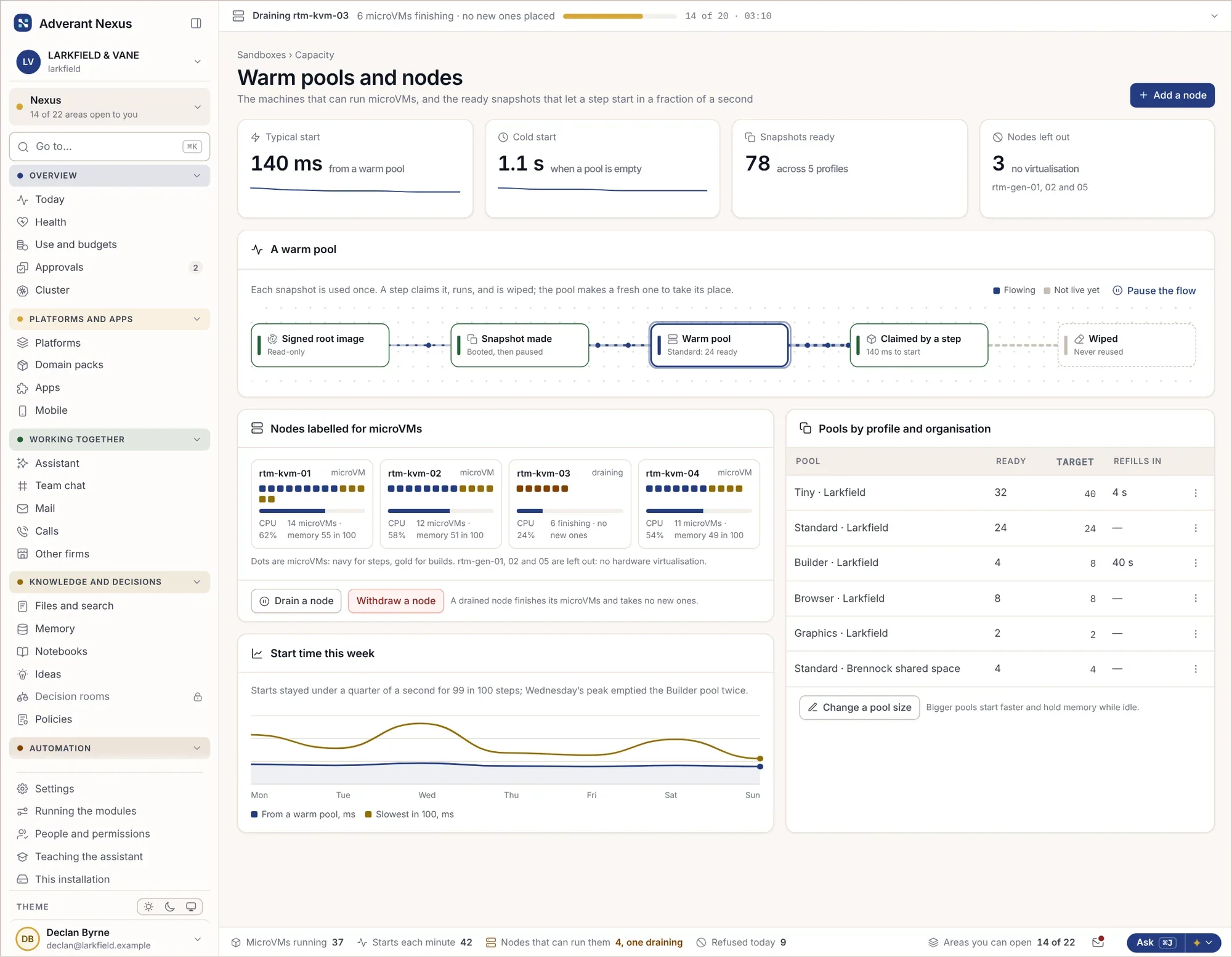Viewport: 1232px width, 957px height.
Task: Focus the Go to... search field
Action: 110,147
